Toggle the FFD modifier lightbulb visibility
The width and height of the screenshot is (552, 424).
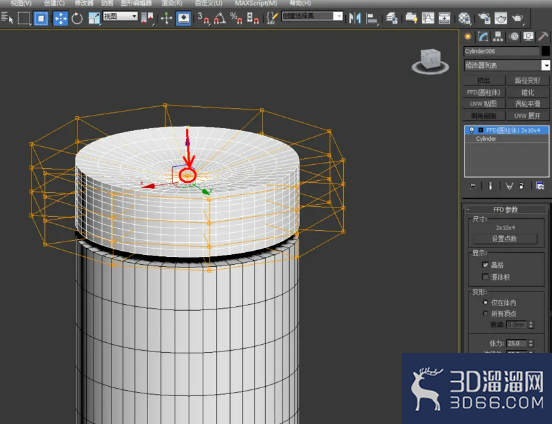coord(472,130)
